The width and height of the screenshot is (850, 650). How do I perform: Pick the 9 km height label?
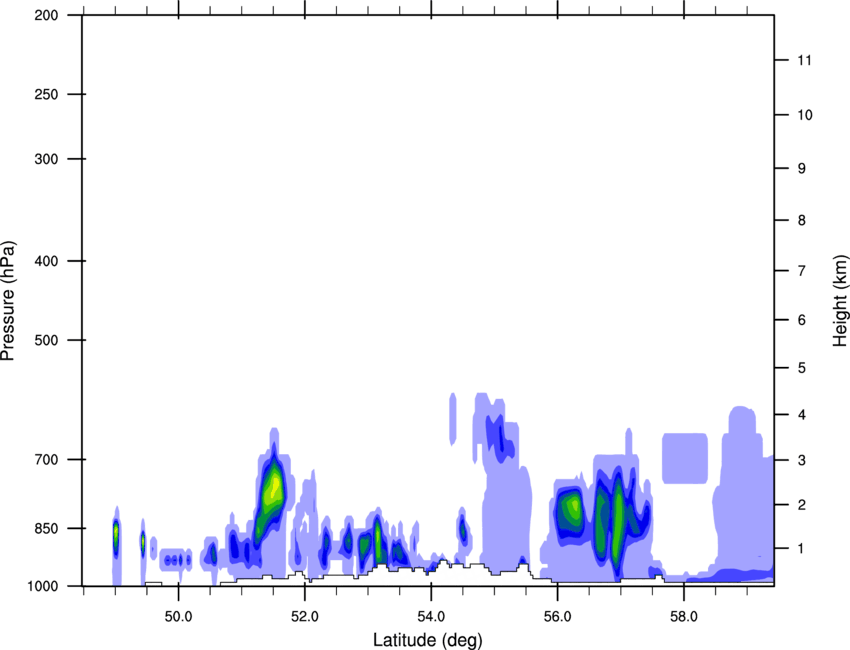click(x=801, y=169)
